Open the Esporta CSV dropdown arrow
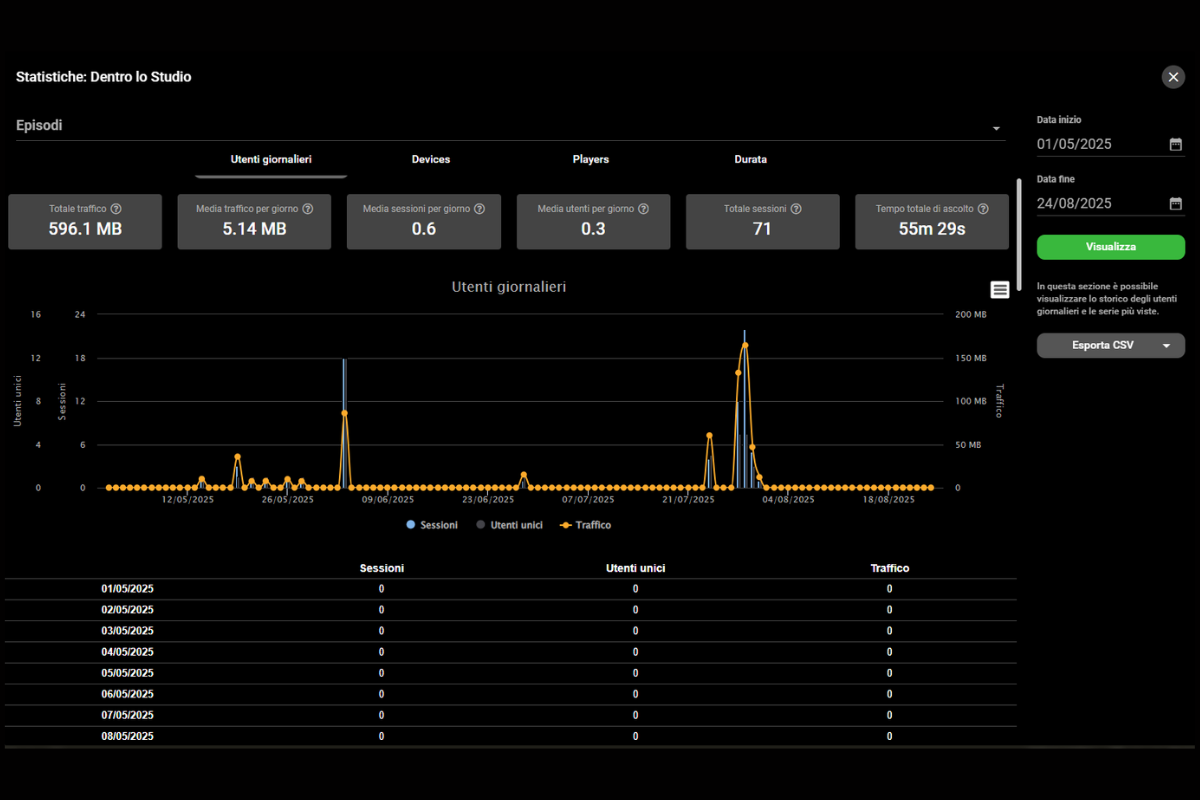Viewport: 1200px width, 800px height. point(1167,346)
